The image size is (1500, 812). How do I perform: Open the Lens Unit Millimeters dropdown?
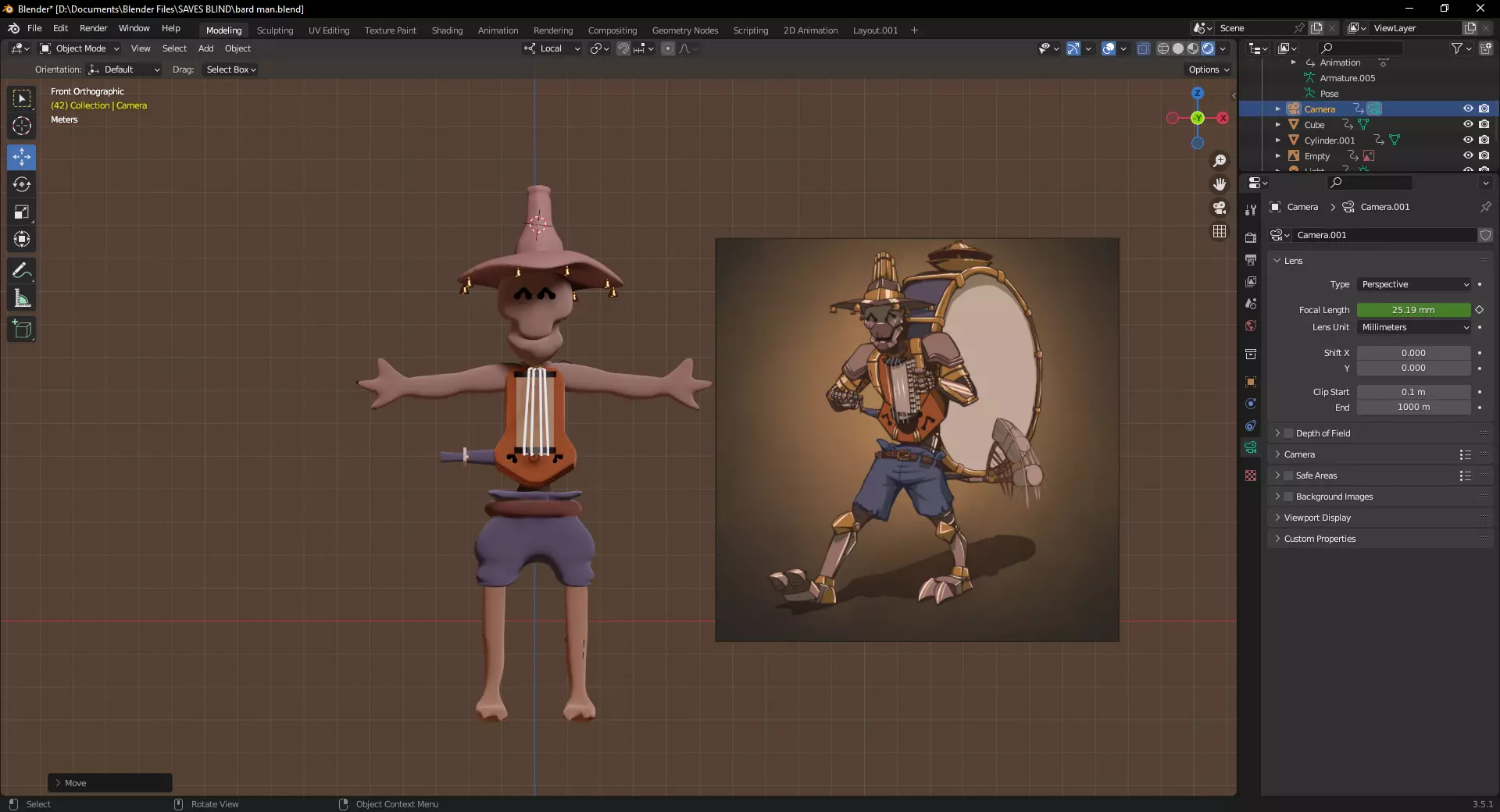tap(1414, 327)
